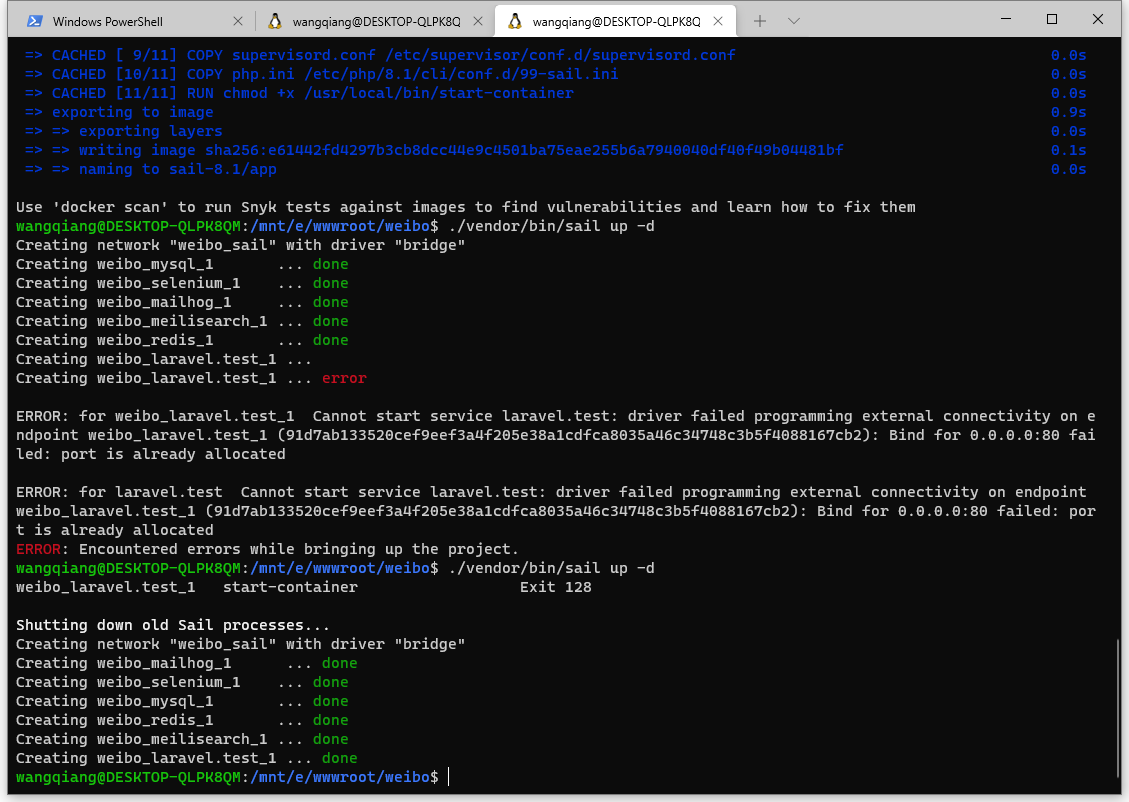Viewport: 1129px width, 802px height.
Task: Open a new tab with the plus button
Action: tap(760, 21)
